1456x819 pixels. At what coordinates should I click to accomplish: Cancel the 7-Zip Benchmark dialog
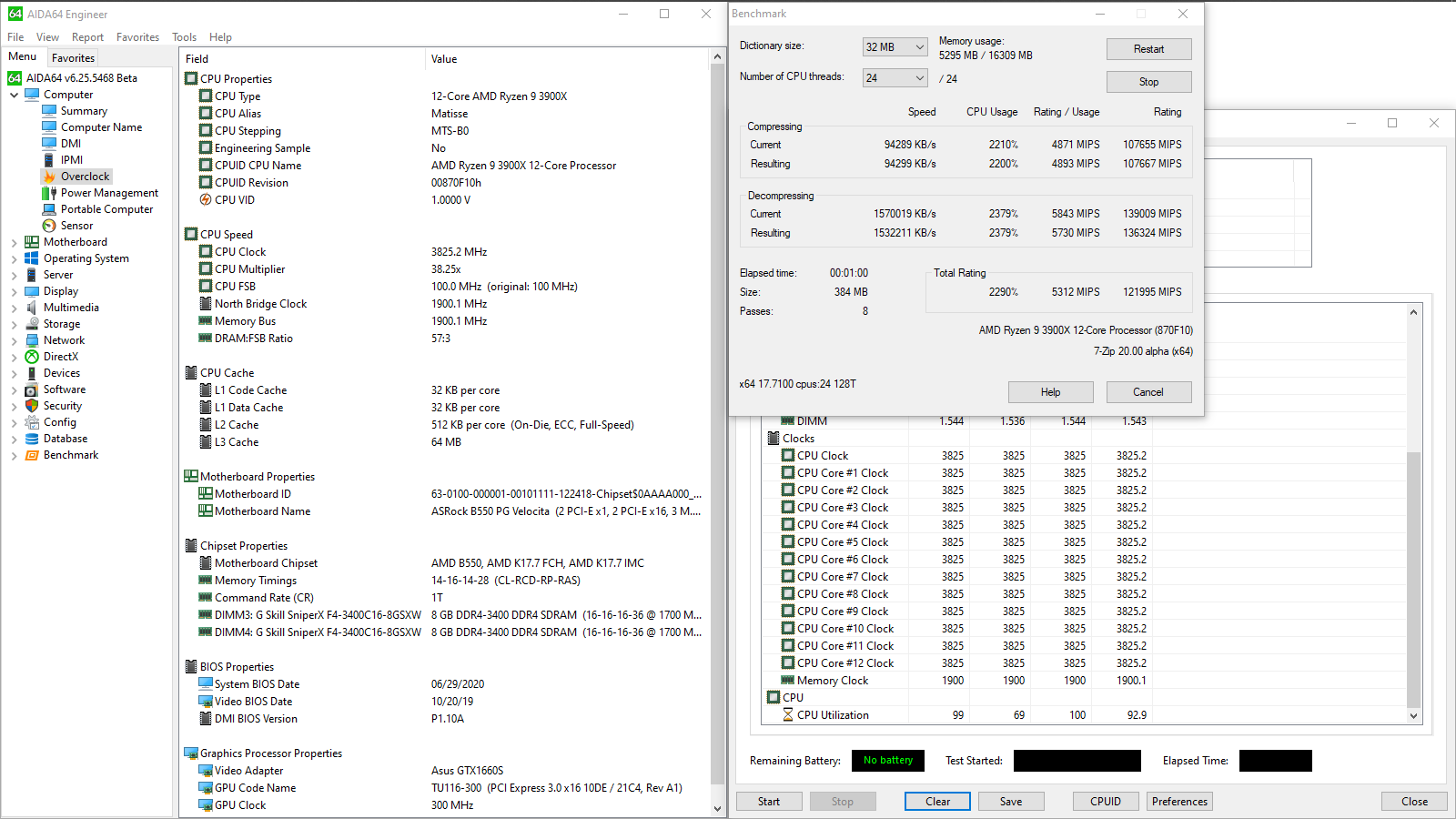[1148, 392]
